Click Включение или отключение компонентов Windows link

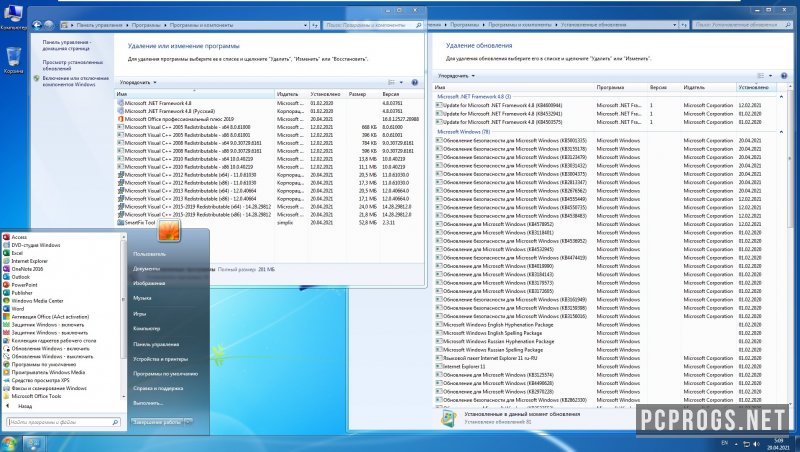(x=76, y=81)
